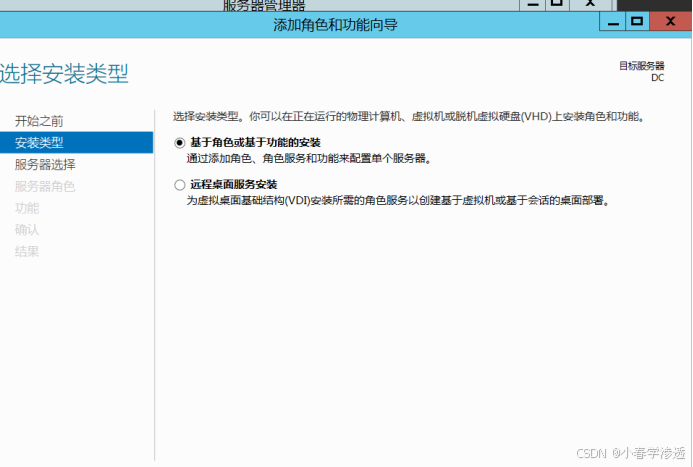Viewport: 693px width, 467px height.
Task: Select Remote Desktop Services installation radio
Action: (x=179, y=185)
